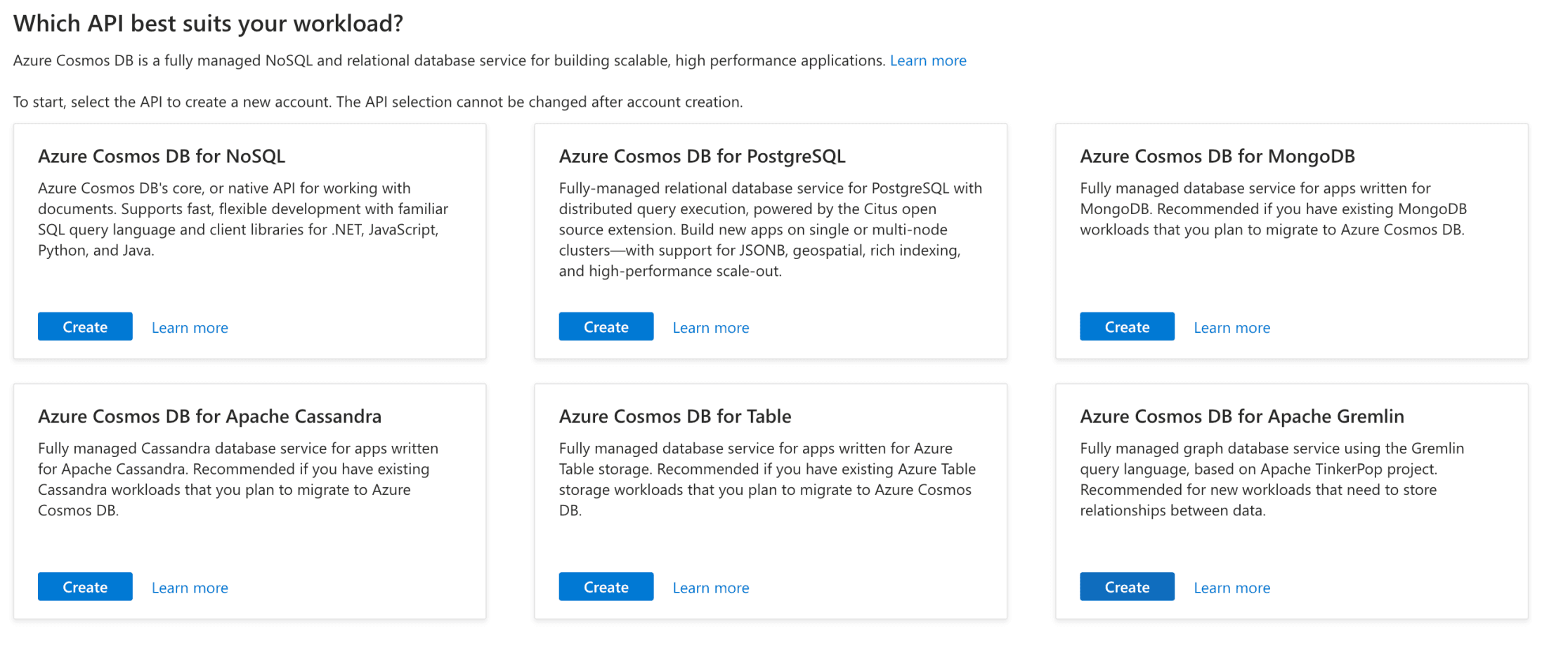Screen dimensions: 1568x648
Task: Follow the Learn more link in the intro paragraph
Action: coord(928,60)
